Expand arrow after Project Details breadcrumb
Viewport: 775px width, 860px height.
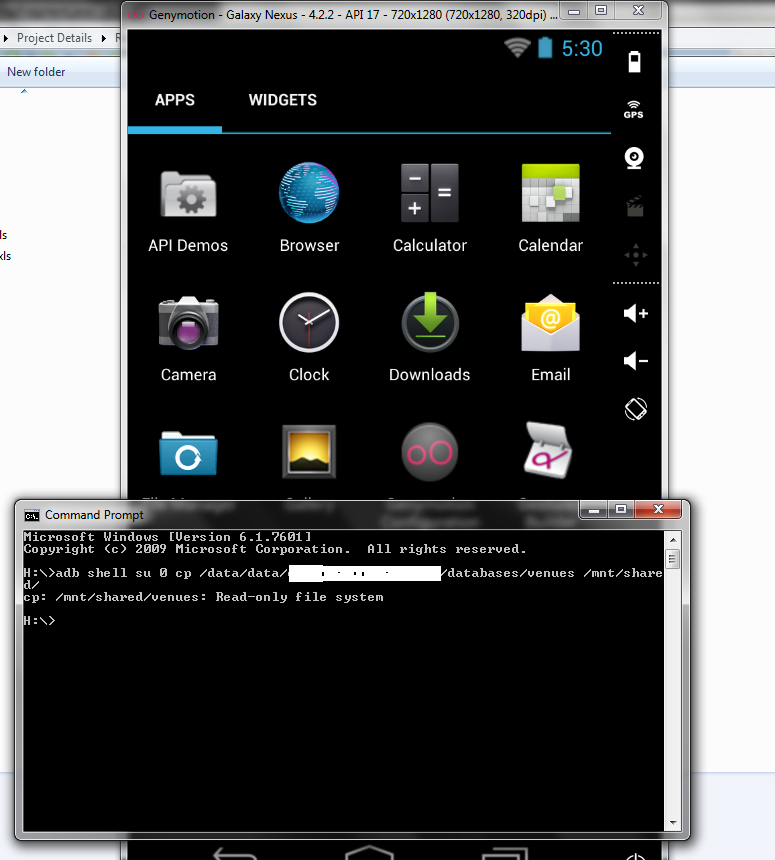(x=103, y=38)
